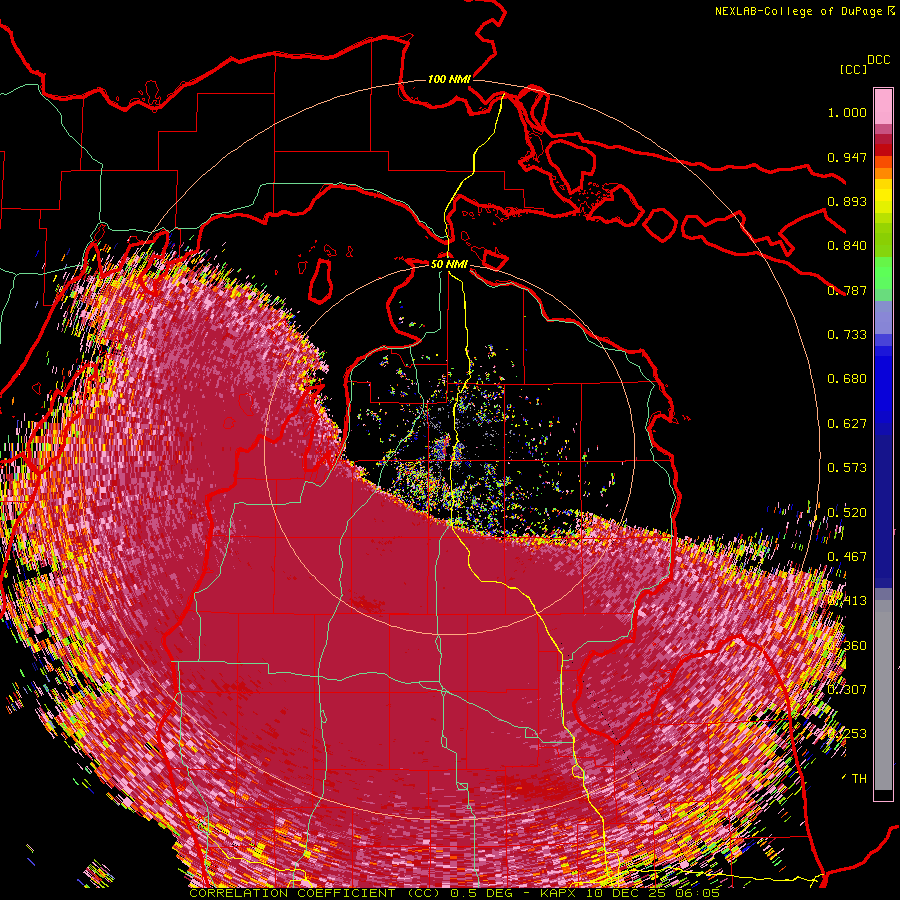Click the 06:05 timestamp in the caption
Viewport: 900px width, 900px height.
pyautogui.click(x=697, y=893)
